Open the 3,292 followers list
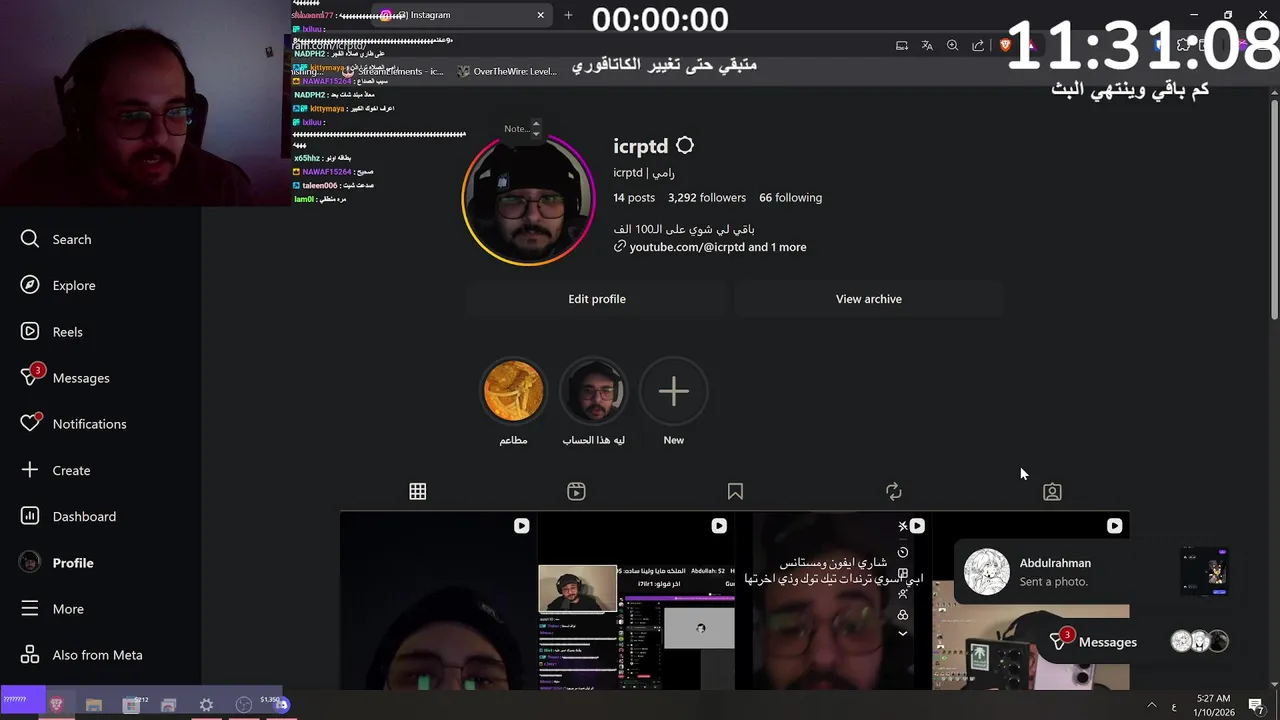This screenshot has height=720, width=1280. pos(707,198)
